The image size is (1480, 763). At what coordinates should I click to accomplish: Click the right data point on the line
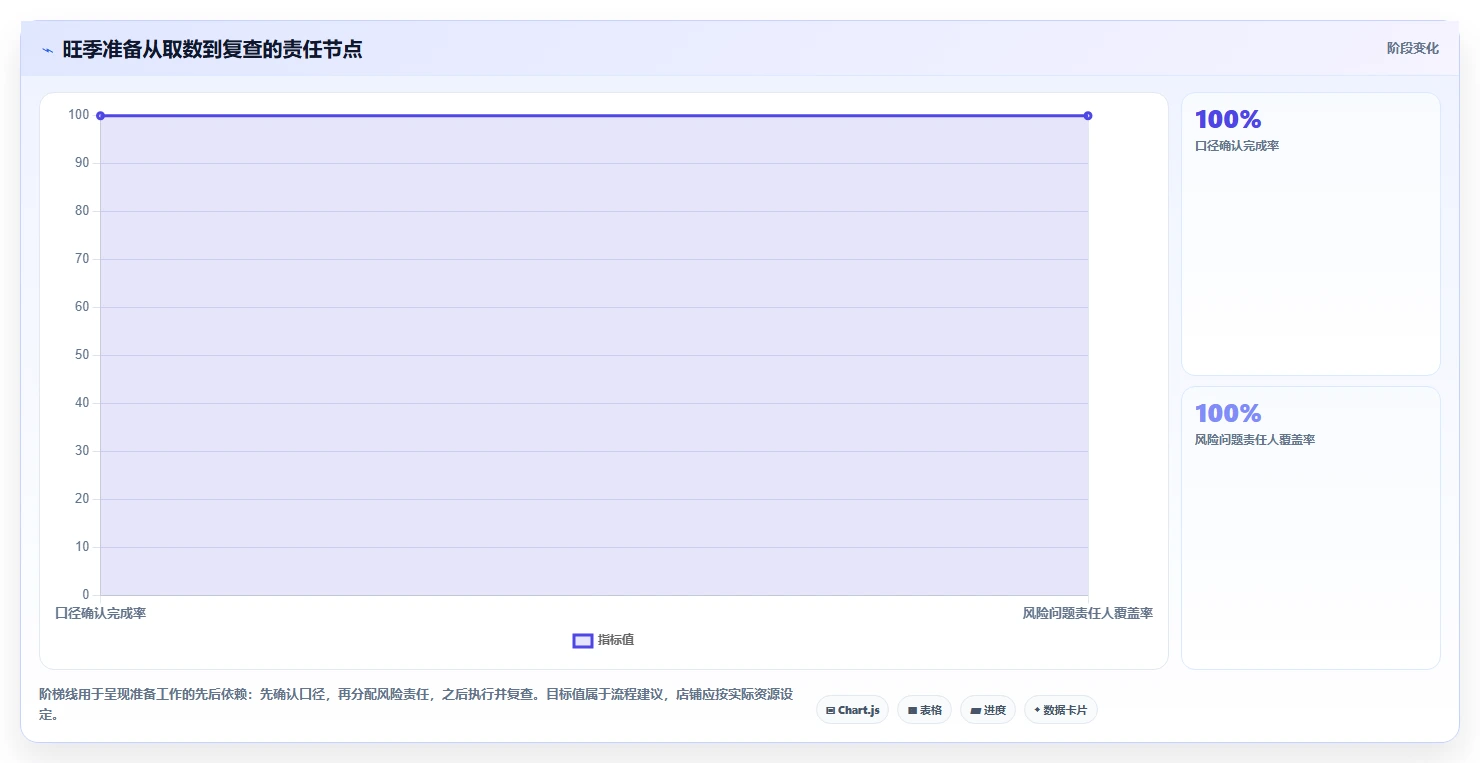[x=1088, y=116]
